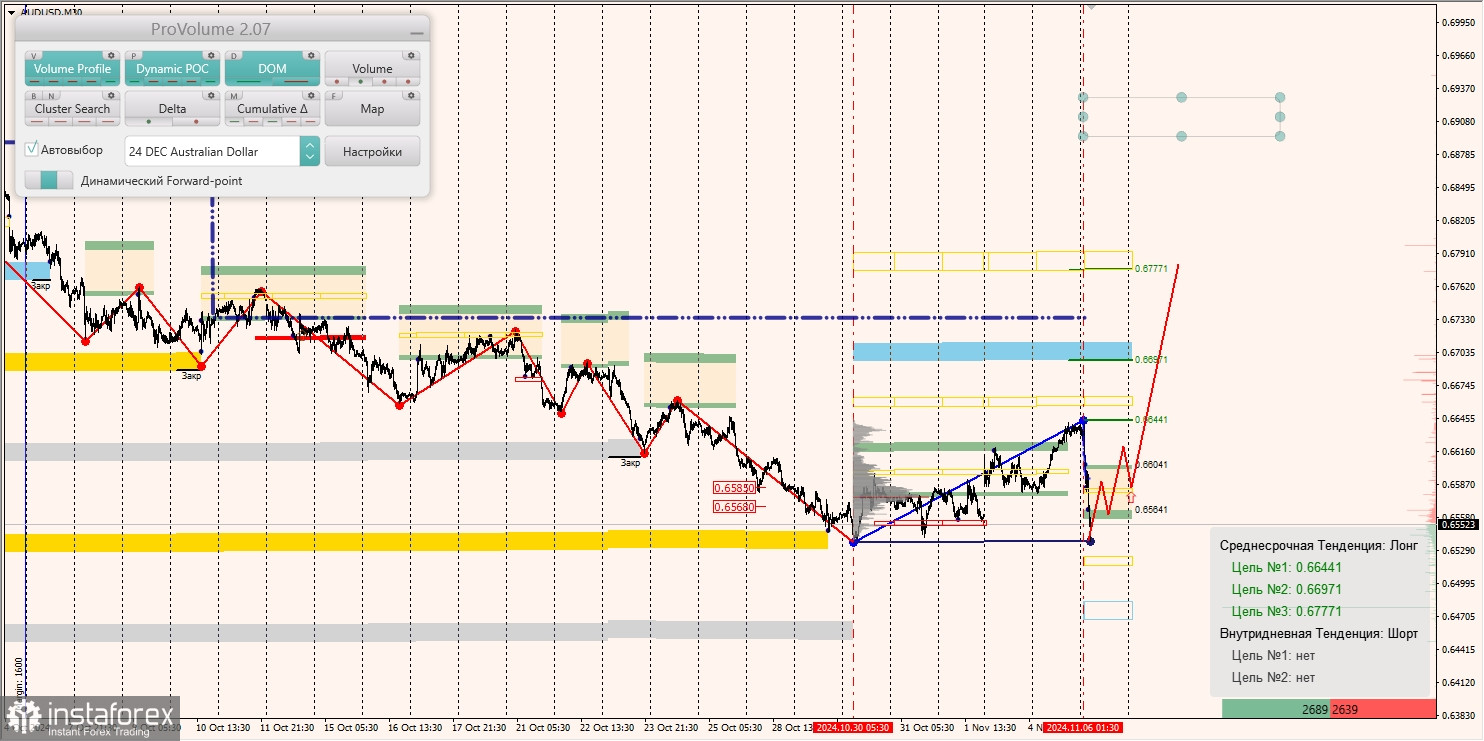Select green dot mode under Delta
1484x741 pixels.
pos(149,121)
